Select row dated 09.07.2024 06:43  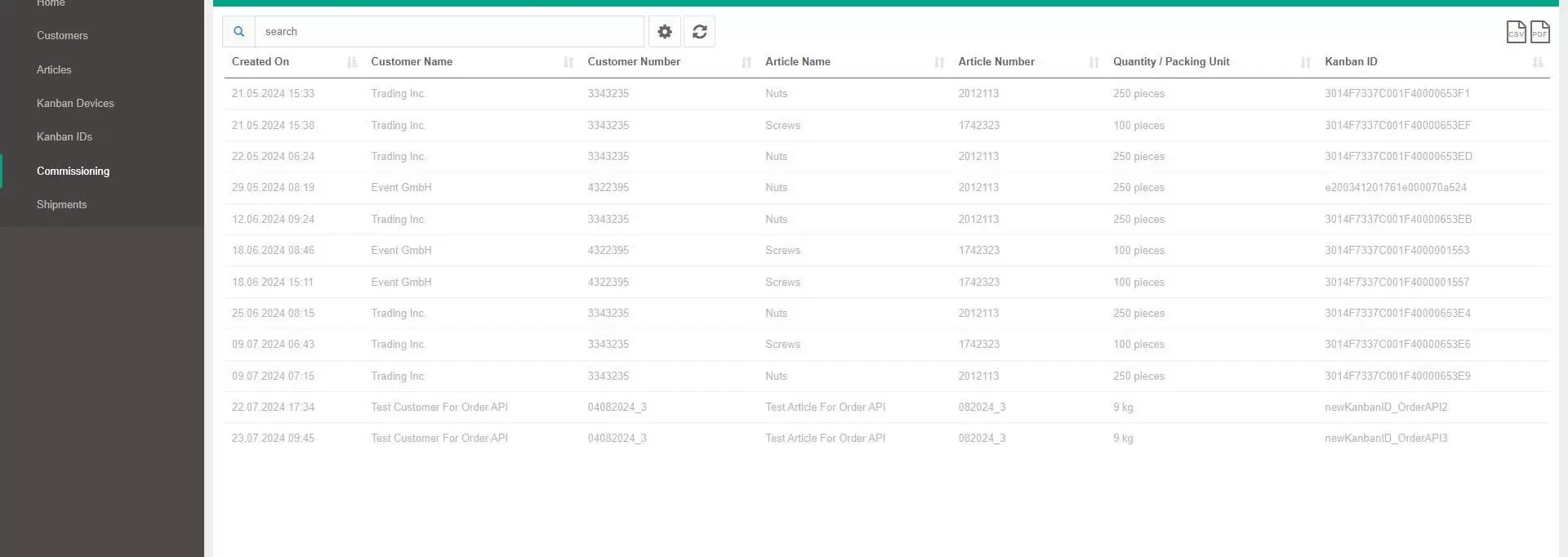point(886,345)
